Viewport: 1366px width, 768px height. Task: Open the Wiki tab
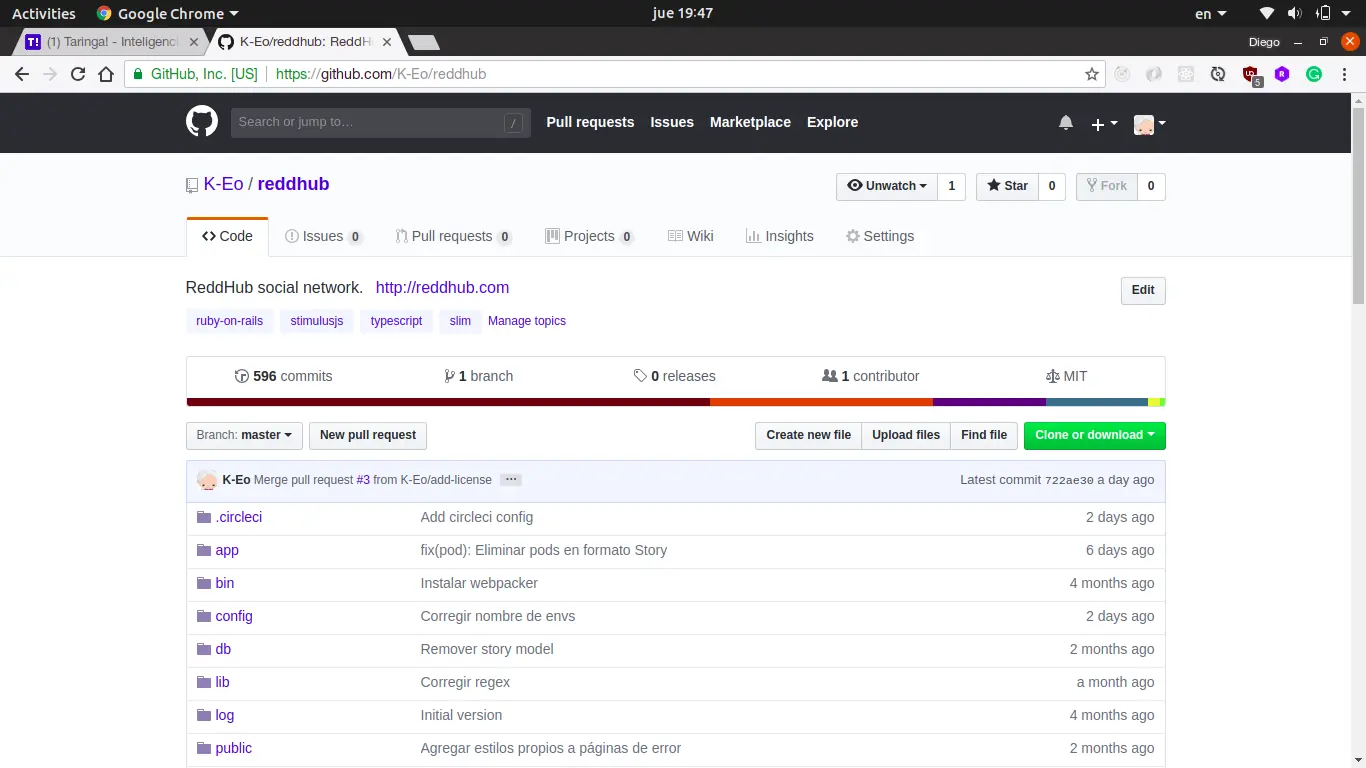(x=691, y=236)
